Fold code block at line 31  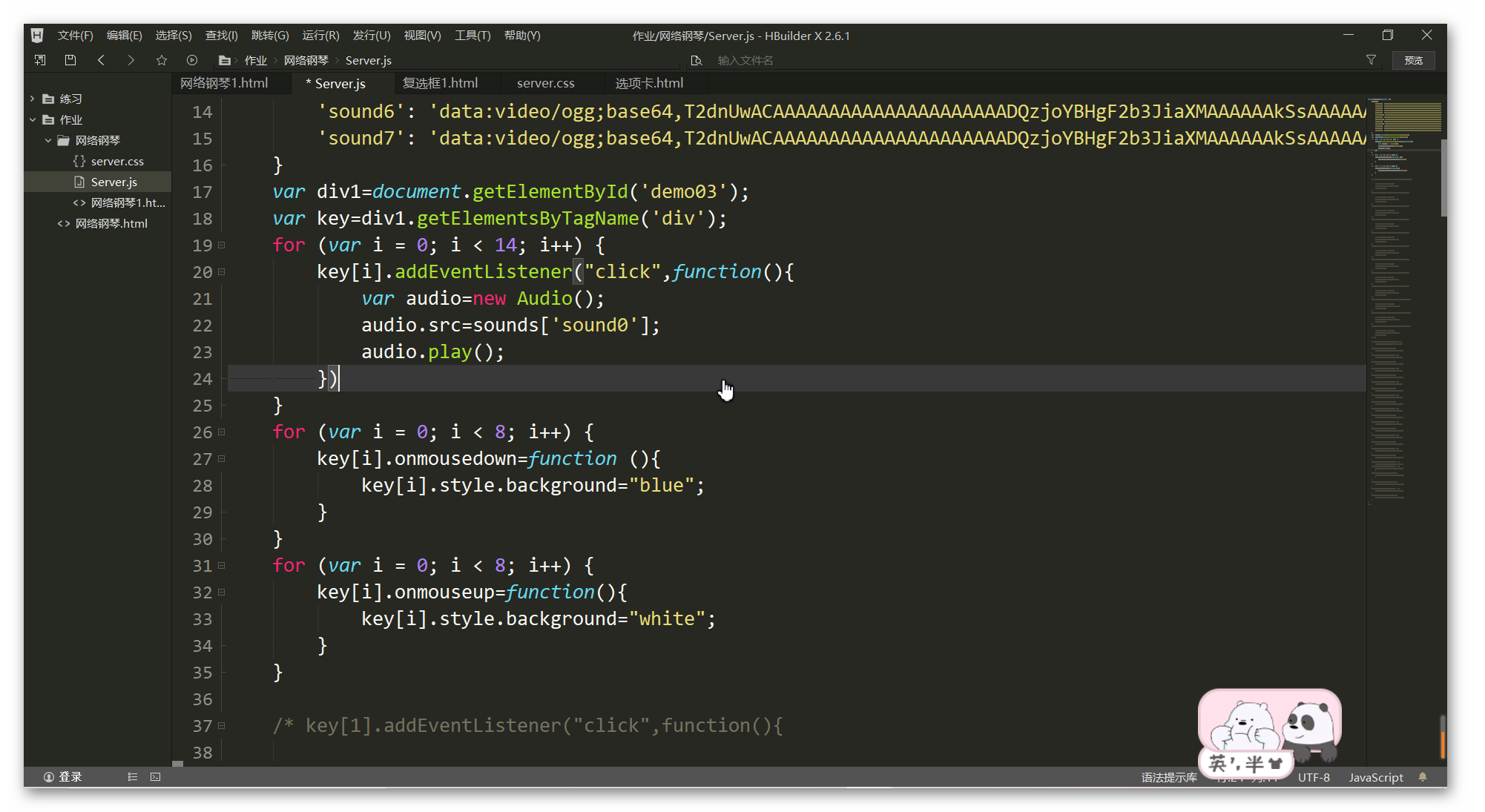coord(221,565)
